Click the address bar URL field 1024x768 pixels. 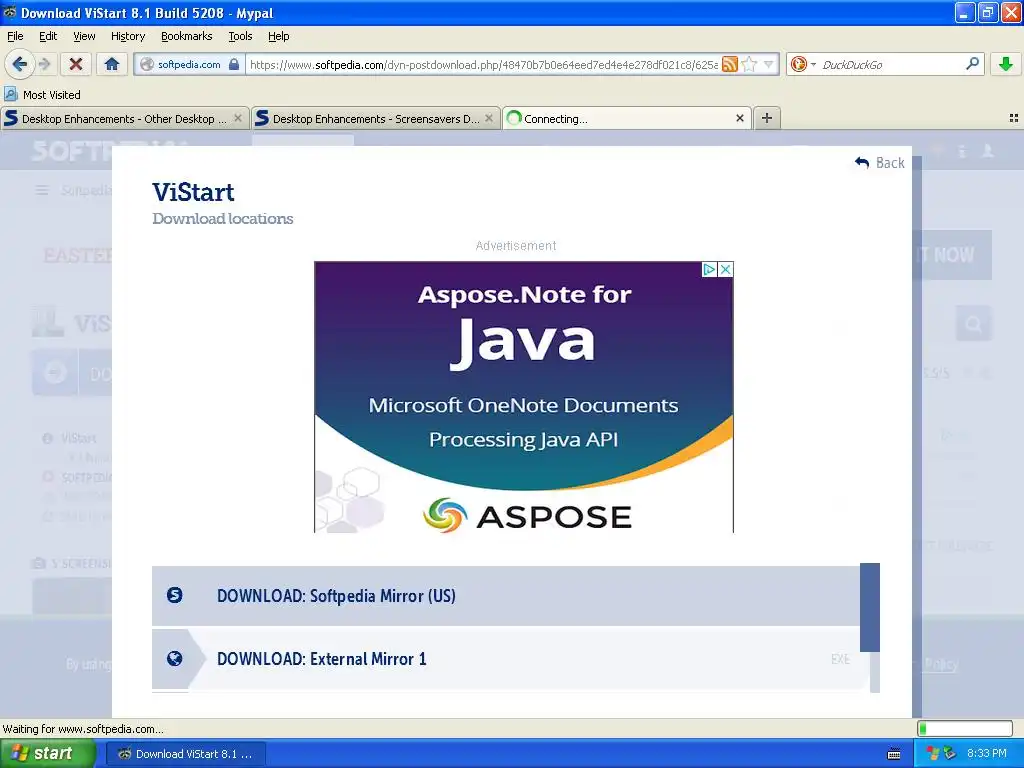(x=483, y=64)
